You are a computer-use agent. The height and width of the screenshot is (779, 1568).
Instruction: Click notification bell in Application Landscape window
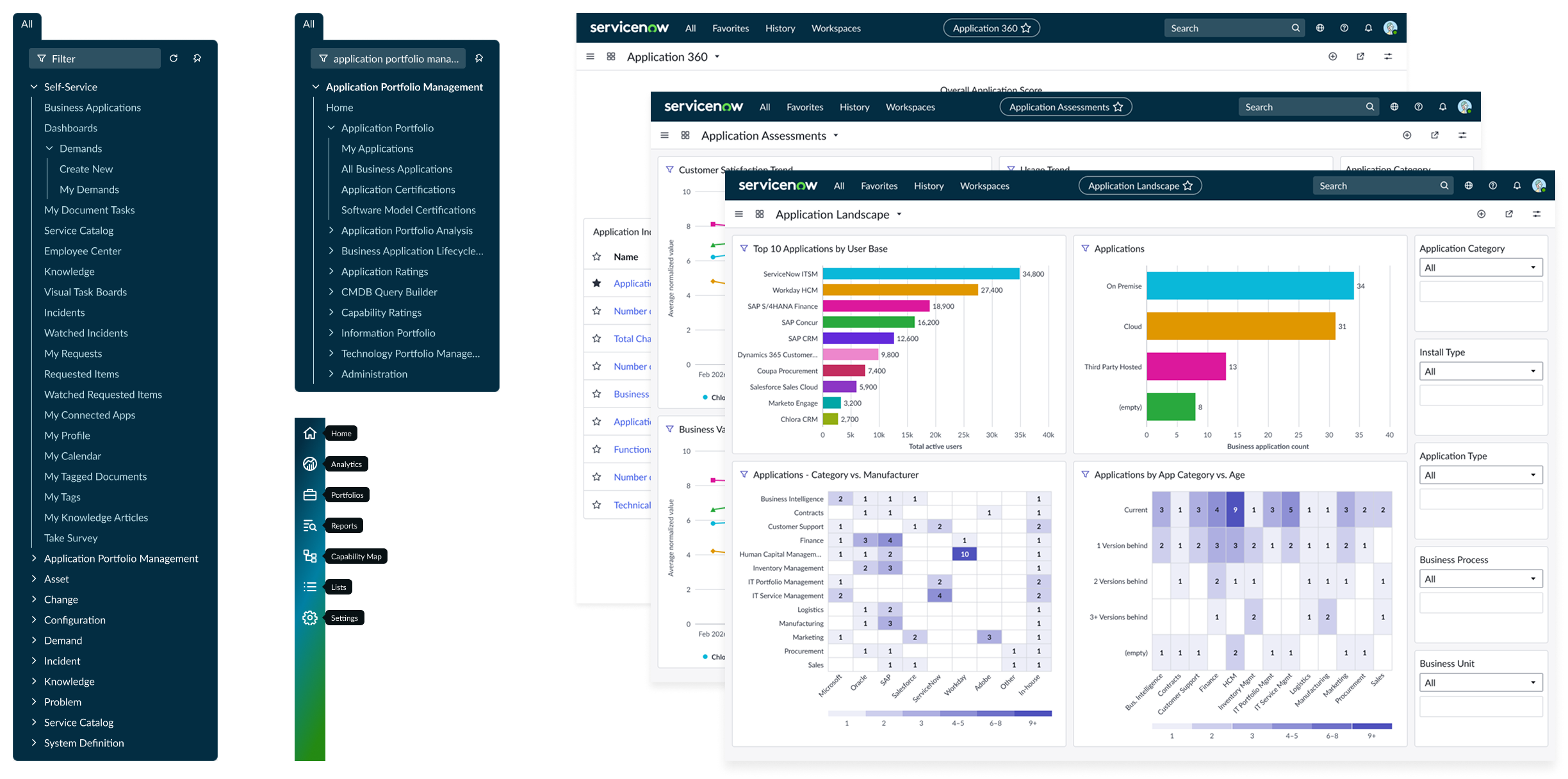coord(1517,186)
